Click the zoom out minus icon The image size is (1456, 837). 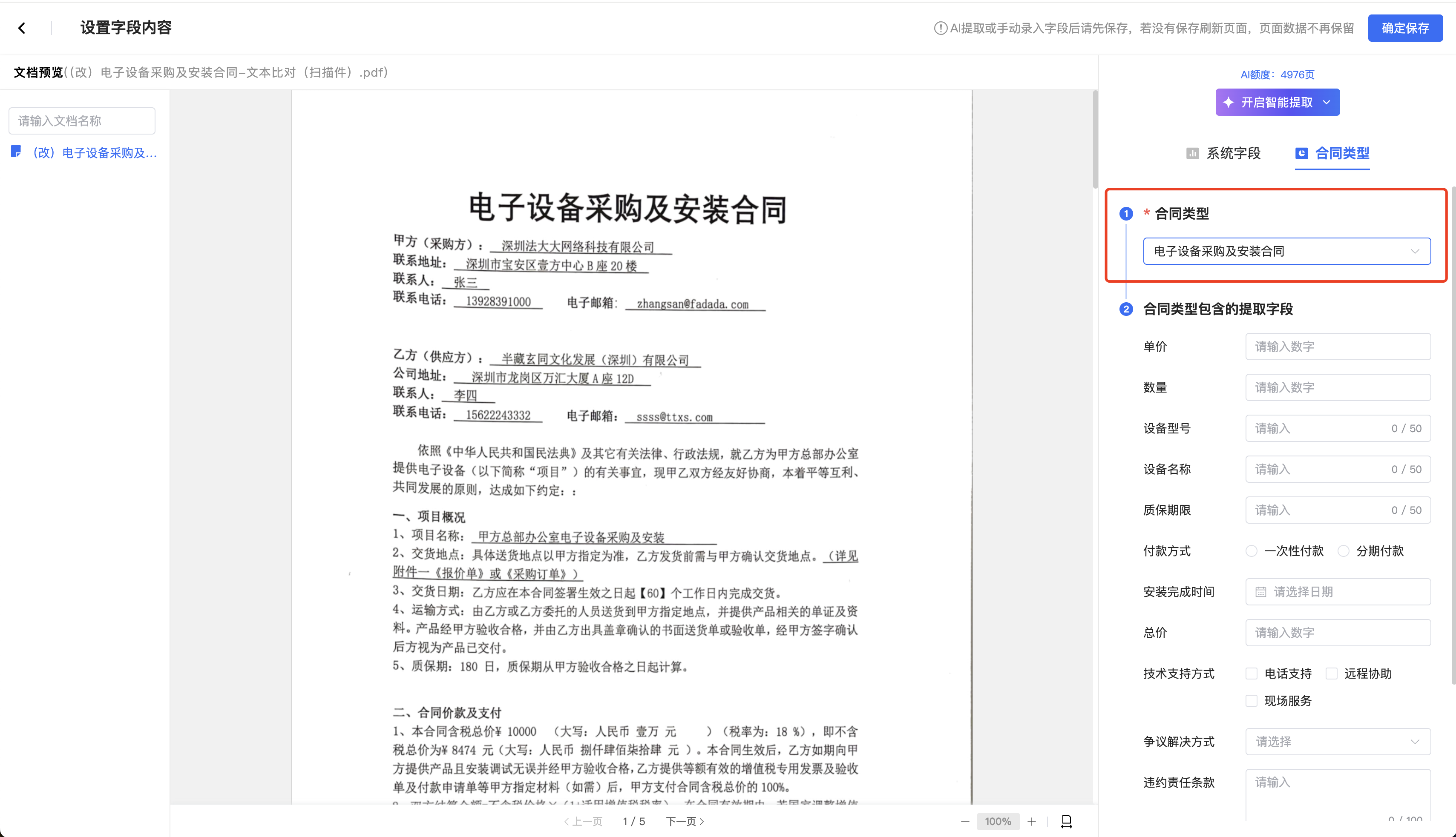965,822
